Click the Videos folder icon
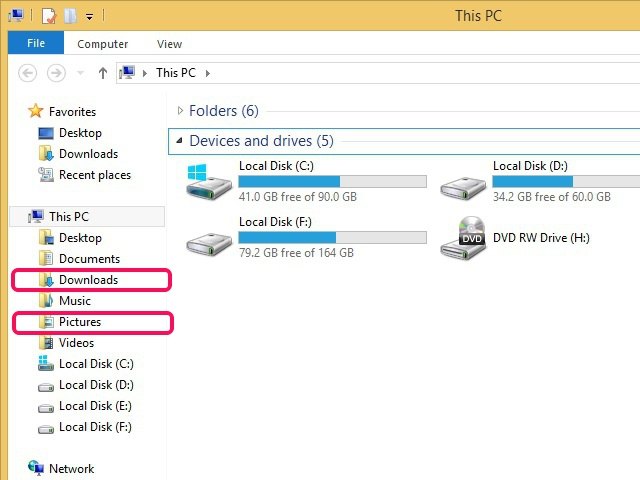Screen dimensions: 640x480 click(x=46, y=342)
